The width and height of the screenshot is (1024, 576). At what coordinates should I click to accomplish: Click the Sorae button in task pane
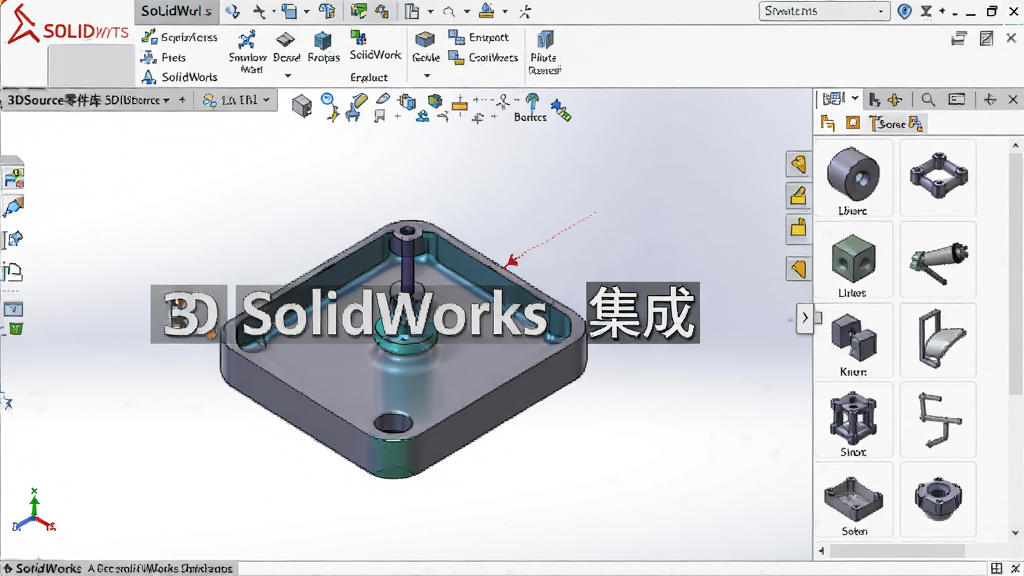tap(897, 123)
